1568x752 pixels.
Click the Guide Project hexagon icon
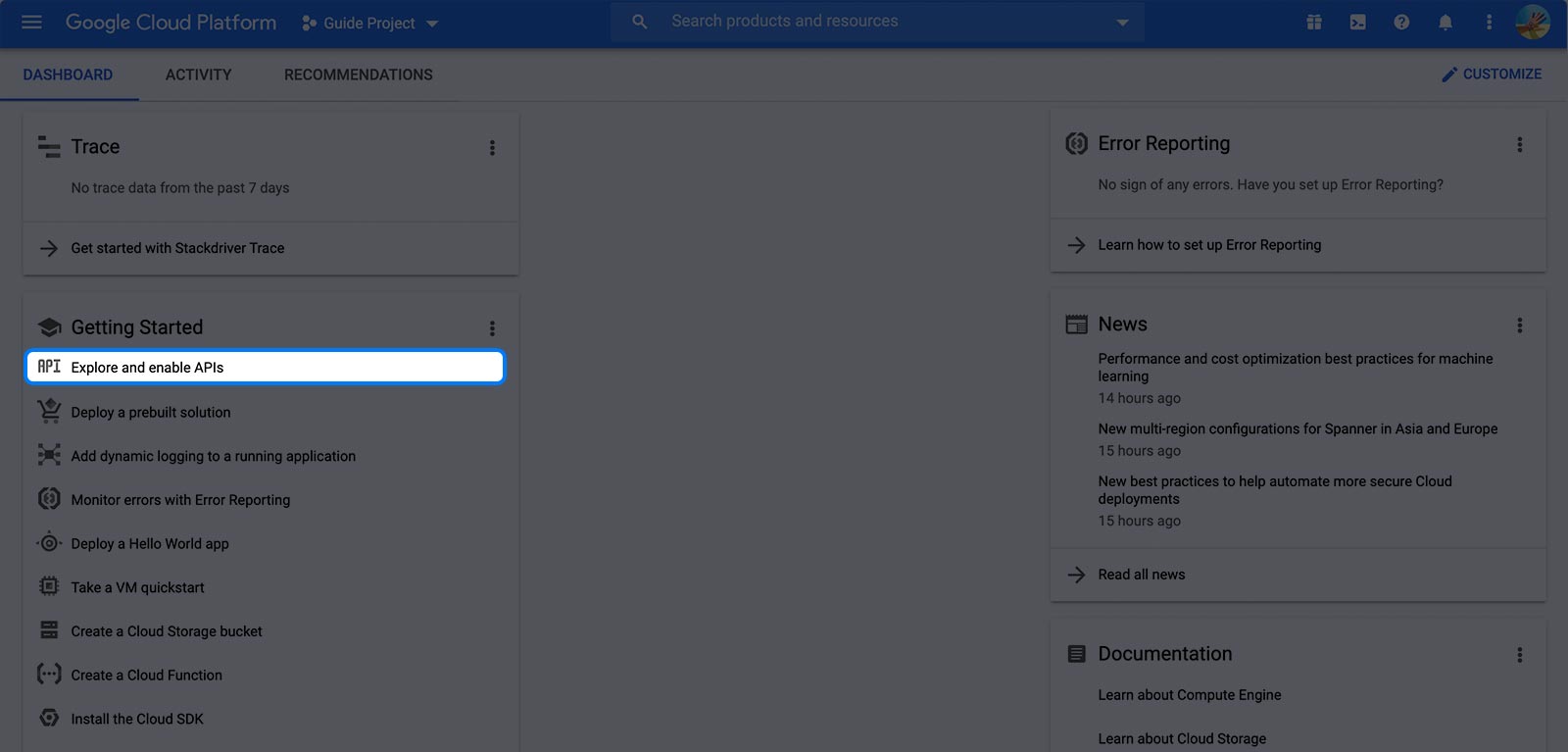tap(309, 23)
